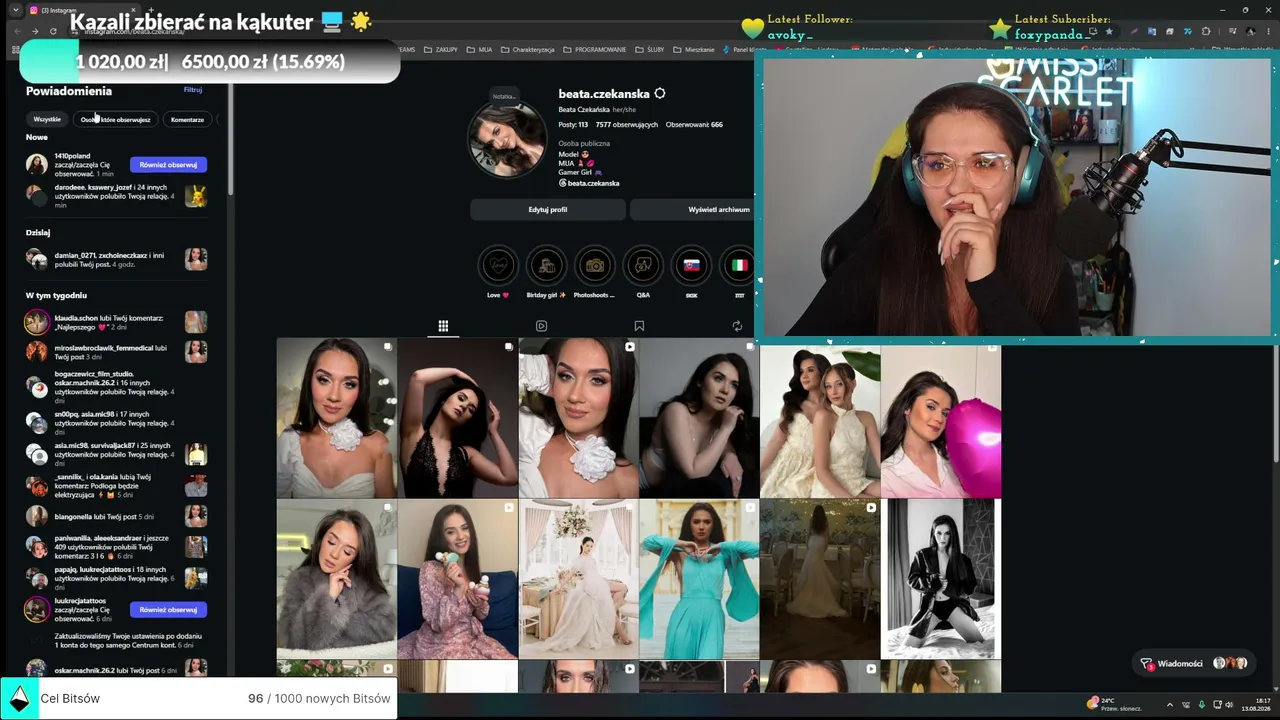
Task: Click the Instagram browser tab
Action: coord(85,10)
